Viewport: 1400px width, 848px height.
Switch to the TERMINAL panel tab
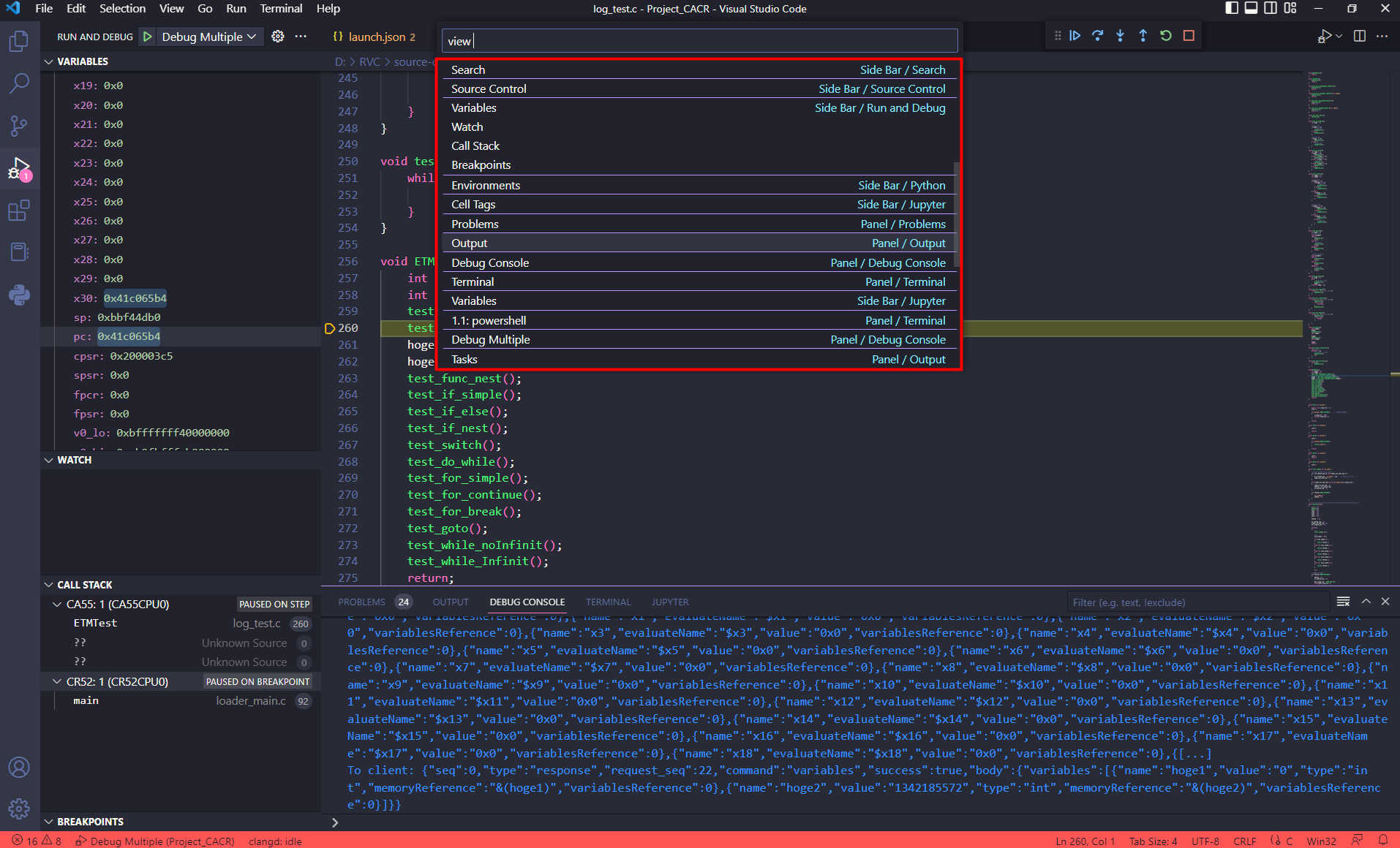607,602
